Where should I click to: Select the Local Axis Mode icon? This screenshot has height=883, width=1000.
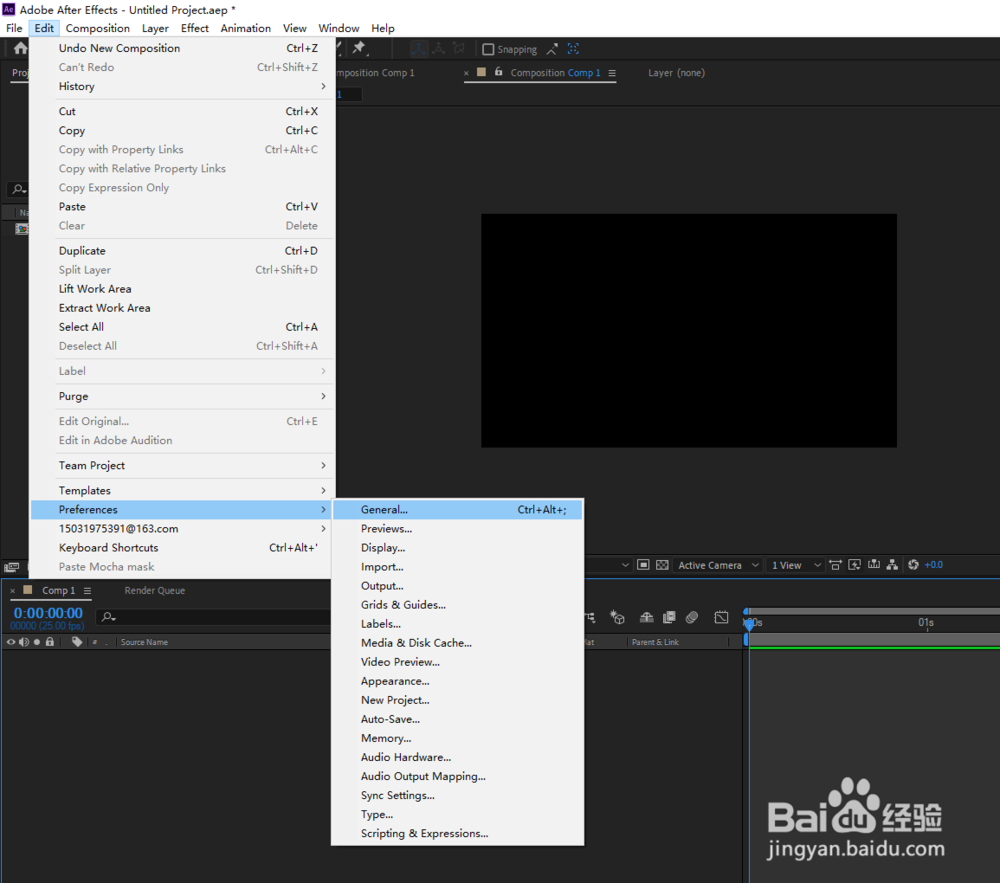[418, 48]
